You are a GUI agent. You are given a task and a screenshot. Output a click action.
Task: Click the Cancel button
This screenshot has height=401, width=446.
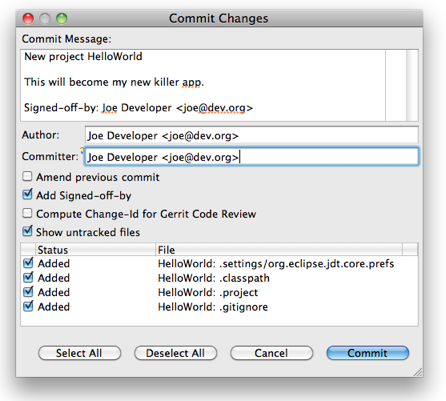click(271, 353)
